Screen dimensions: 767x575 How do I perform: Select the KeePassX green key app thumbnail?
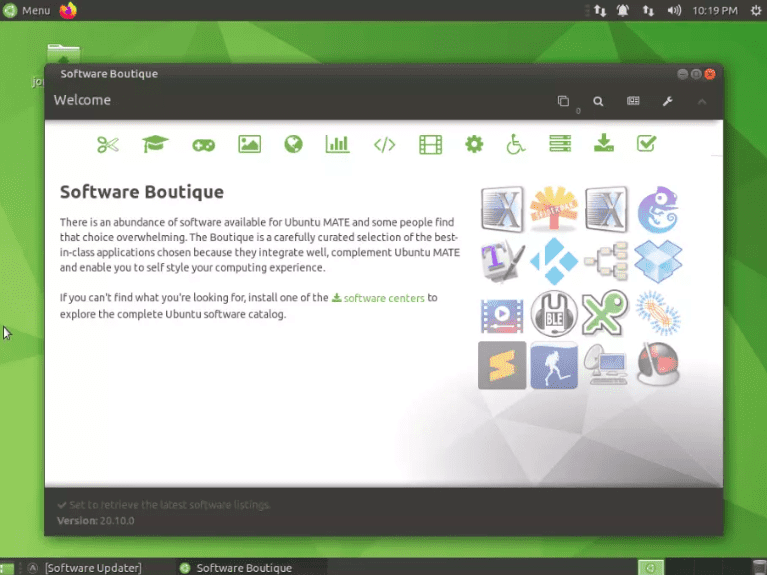pyautogui.click(x=606, y=313)
